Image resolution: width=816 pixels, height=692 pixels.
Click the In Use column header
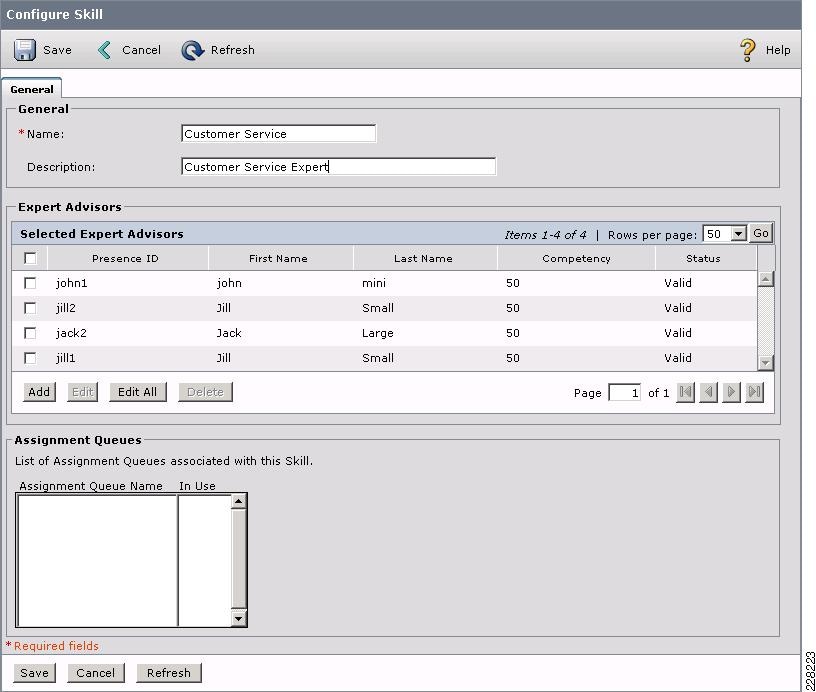tap(197, 486)
